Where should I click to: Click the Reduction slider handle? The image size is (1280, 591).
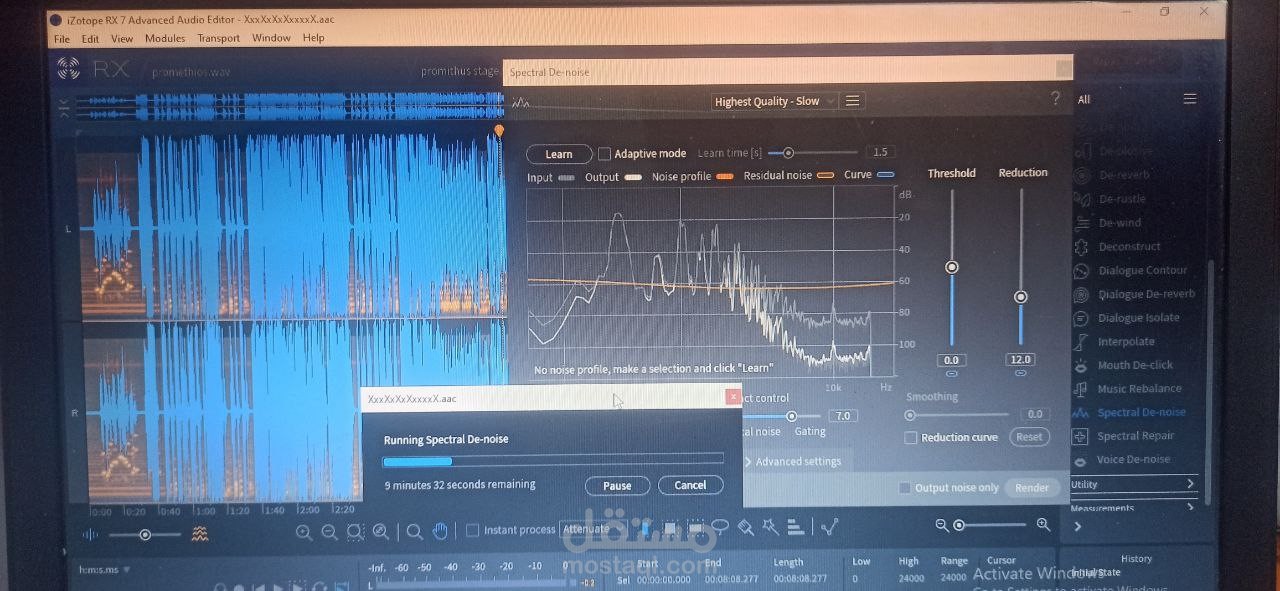pos(1020,297)
